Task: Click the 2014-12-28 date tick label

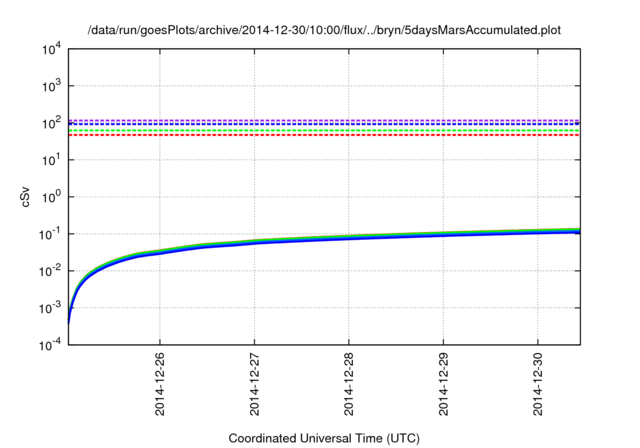Action: click(x=349, y=384)
